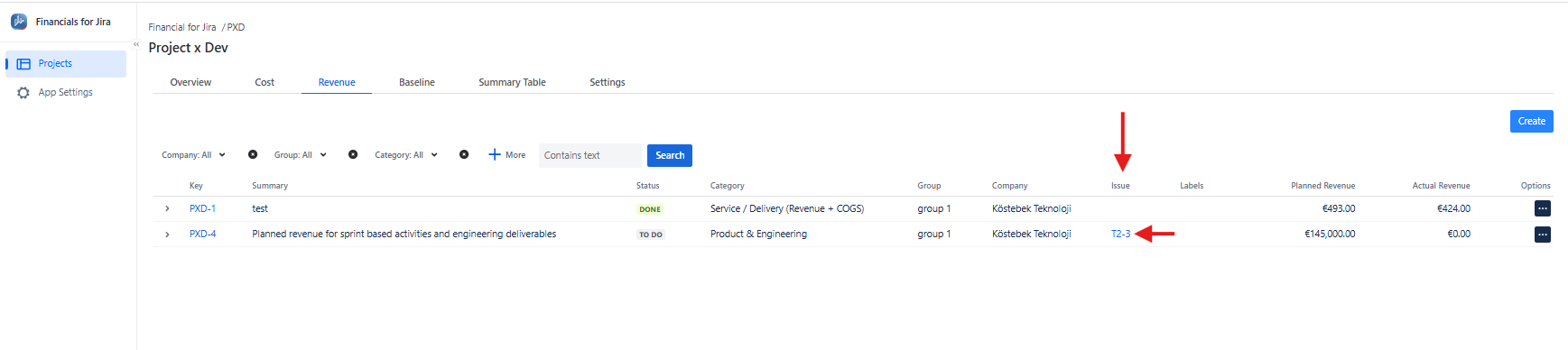Image resolution: width=1568 pixels, height=350 pixels.
Task: Click the Product & Engineering category cell
Action: [758, 234]
